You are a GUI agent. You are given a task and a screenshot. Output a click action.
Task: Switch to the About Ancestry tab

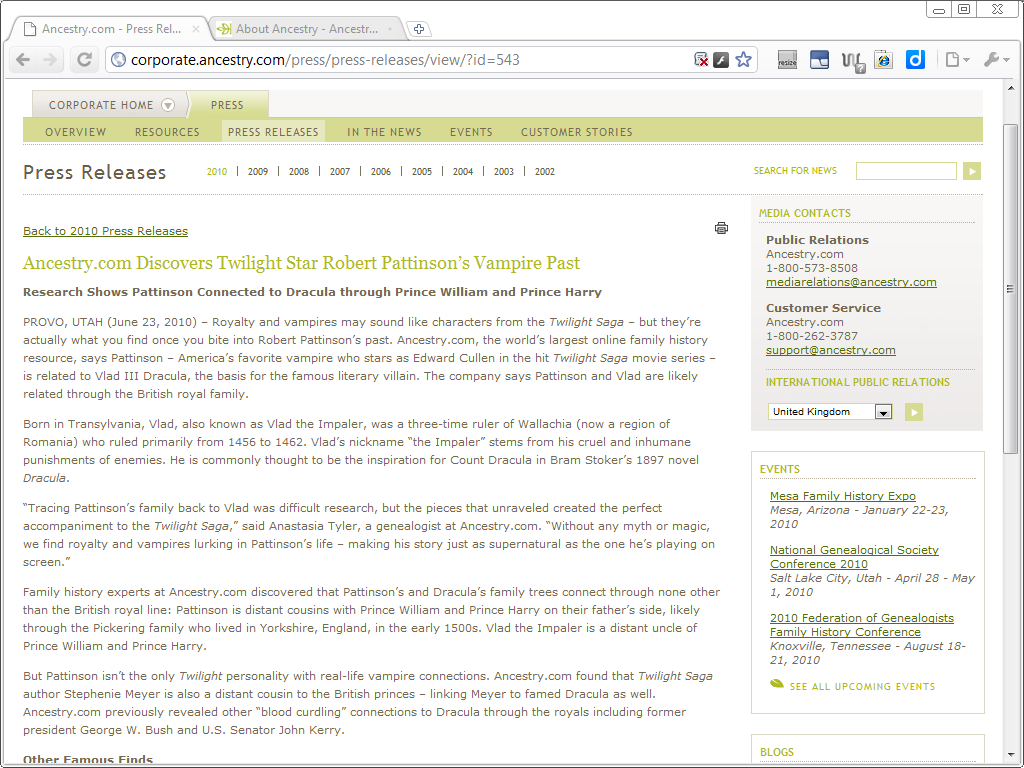pos(306,29)
